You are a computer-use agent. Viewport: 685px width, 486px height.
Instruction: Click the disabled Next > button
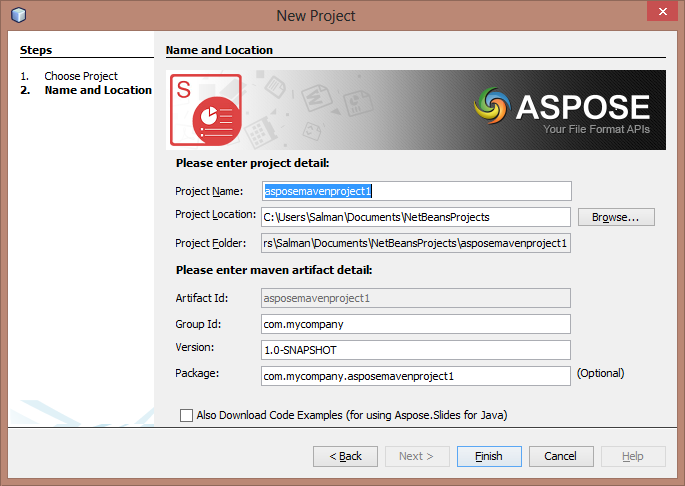click(x=417, y=456)
